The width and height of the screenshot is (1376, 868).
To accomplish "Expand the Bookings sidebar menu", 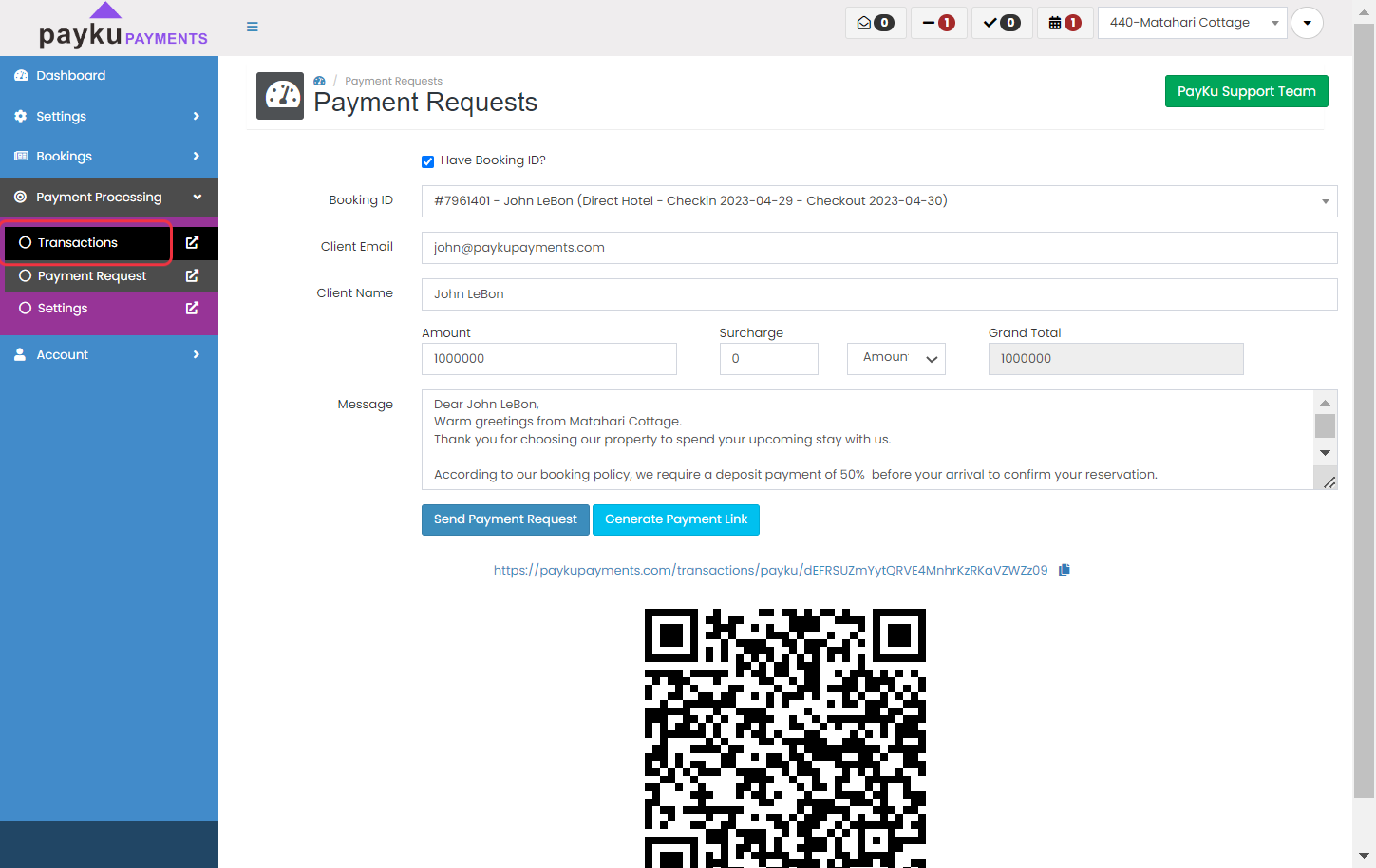I will (x=109, y=156).
